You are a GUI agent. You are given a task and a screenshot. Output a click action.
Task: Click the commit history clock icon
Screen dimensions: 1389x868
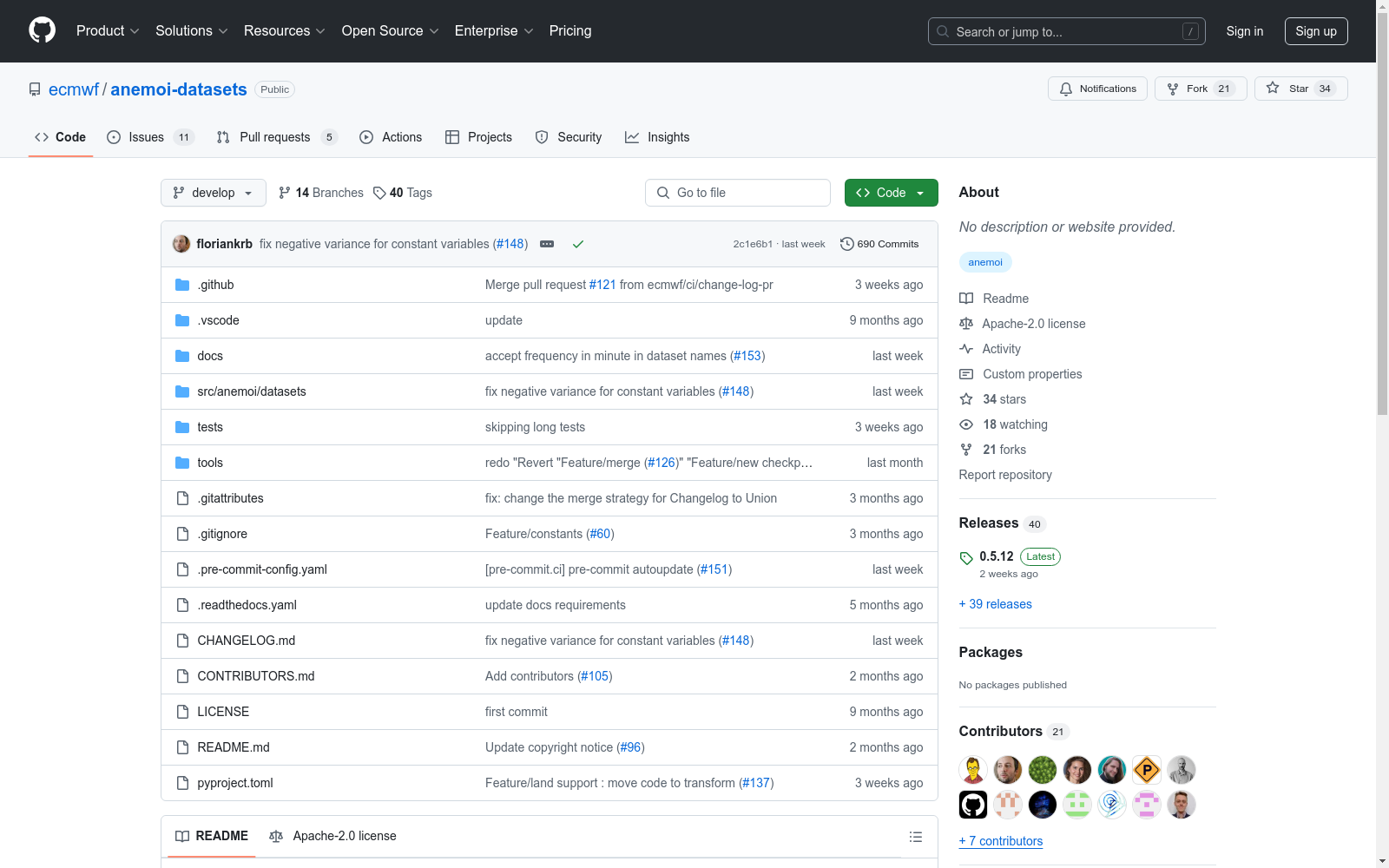[847, 244]
